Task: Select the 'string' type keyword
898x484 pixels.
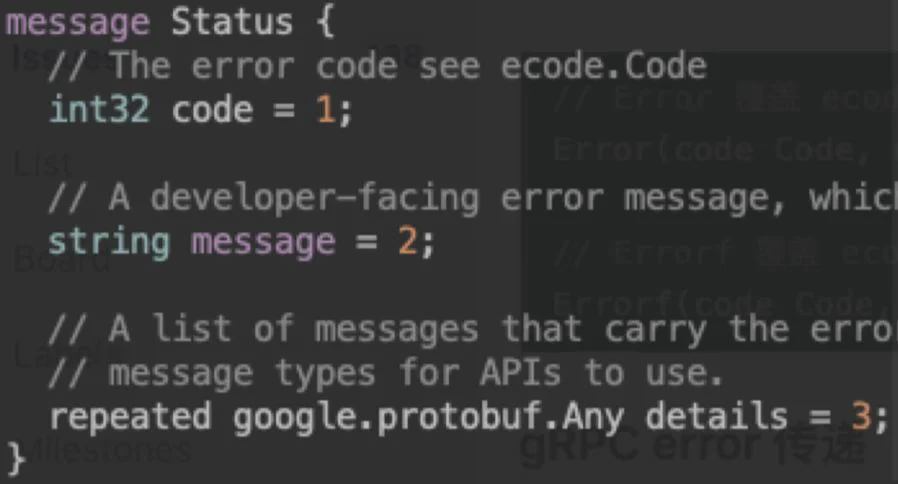Action: (109, 243)
